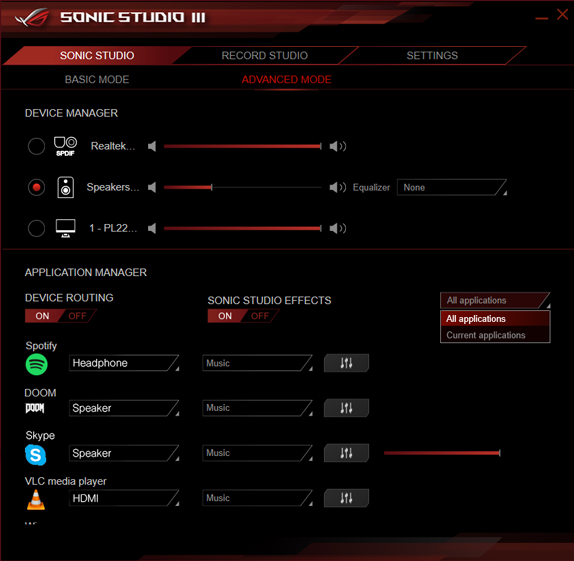Screen dimensions: 574x561
Task: Turn Sonic Studio Effects off
Action: tap(260, 316)
